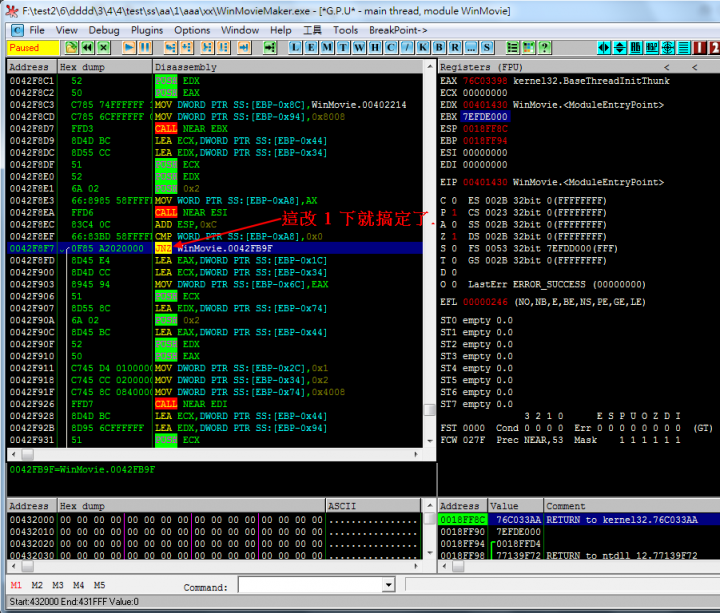This screenshot has height=613, width=720.
Task: Click cyan horizontal arrows toolbar icon
Action: coord(604,47)
